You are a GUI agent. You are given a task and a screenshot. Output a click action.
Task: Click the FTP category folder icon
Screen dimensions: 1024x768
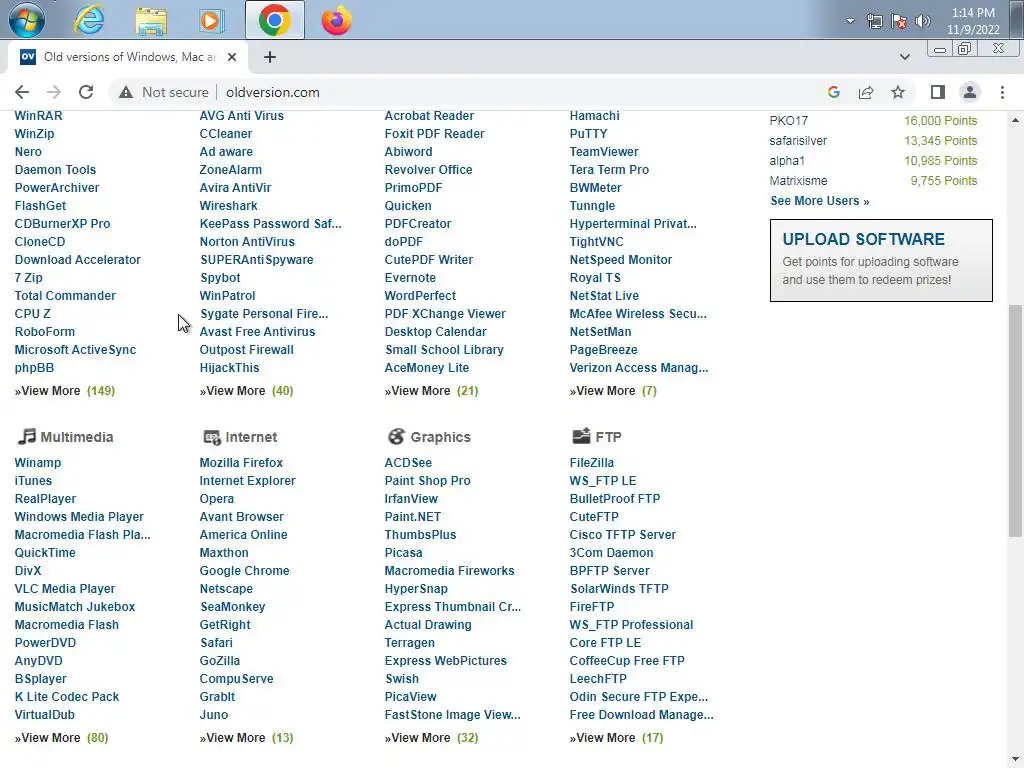(x=581, y=436)
